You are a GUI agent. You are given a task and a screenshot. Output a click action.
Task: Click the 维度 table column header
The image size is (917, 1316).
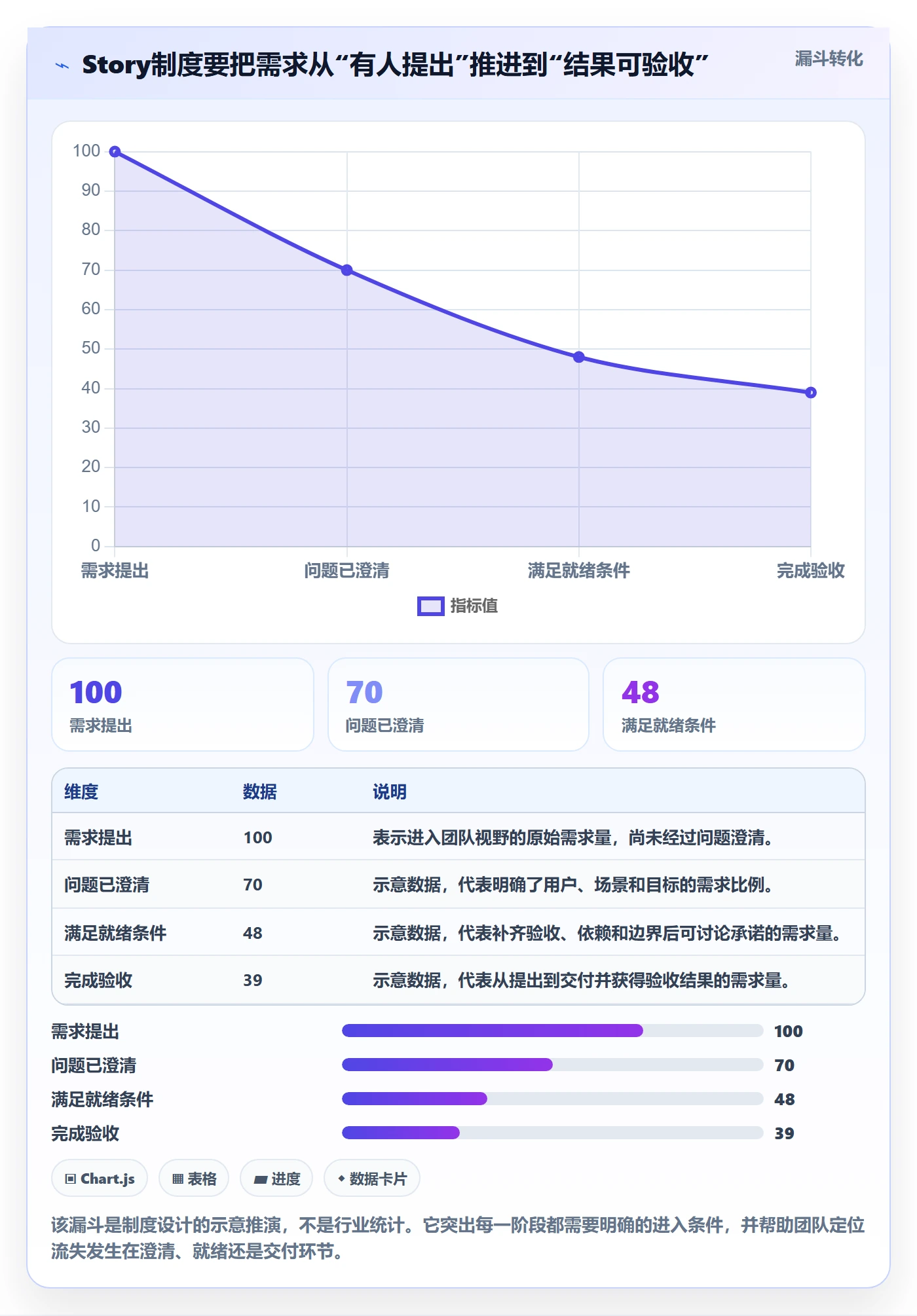tap(81, 792)
